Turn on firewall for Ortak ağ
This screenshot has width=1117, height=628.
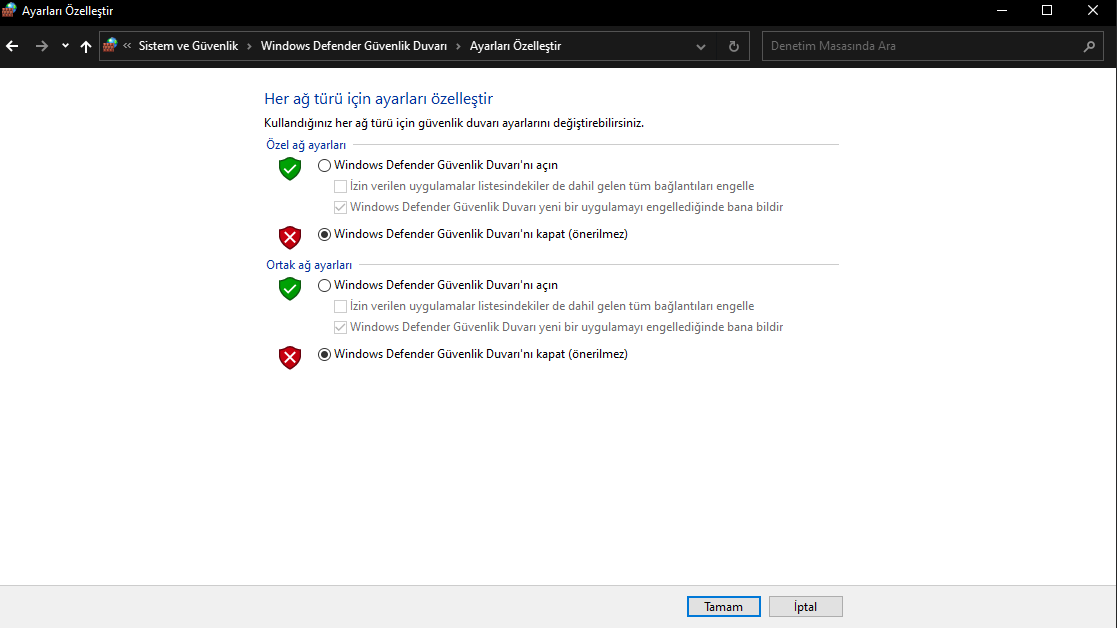(324, 286)
